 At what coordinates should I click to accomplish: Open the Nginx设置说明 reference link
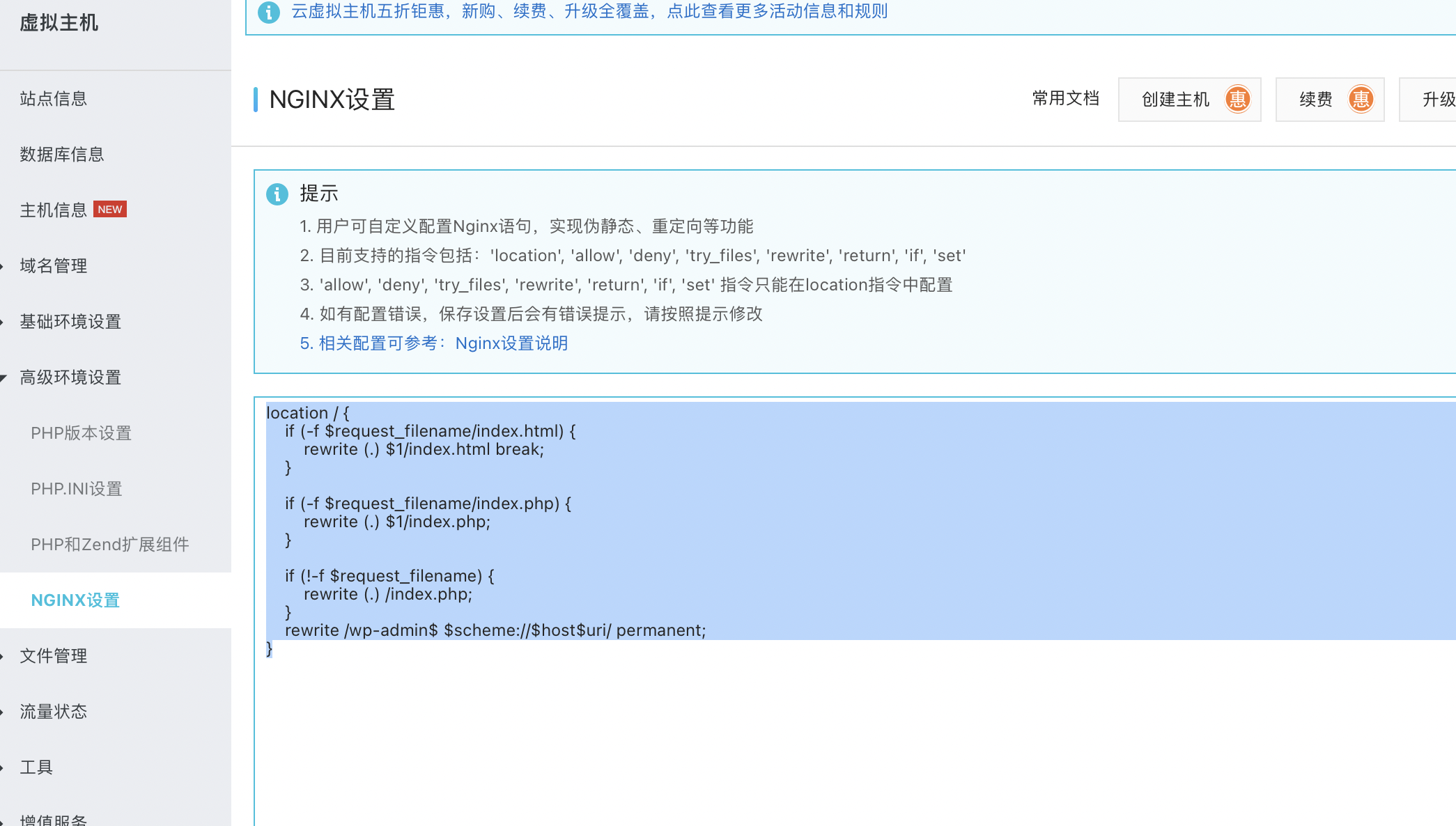click(511, 343)
